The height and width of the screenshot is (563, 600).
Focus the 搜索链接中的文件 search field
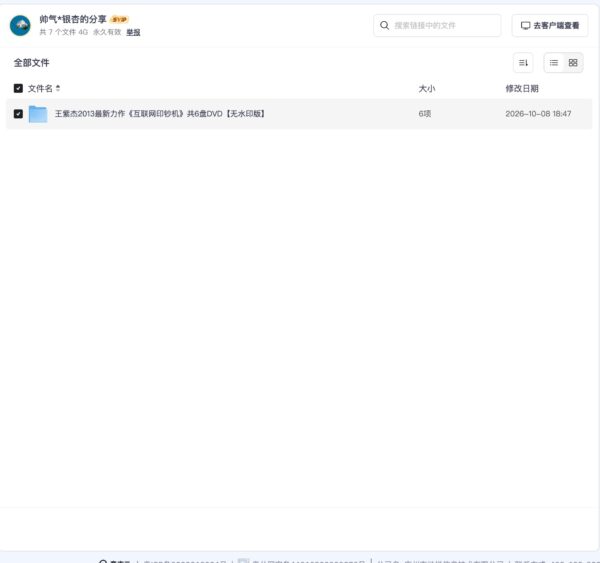(x=437, y=26)
